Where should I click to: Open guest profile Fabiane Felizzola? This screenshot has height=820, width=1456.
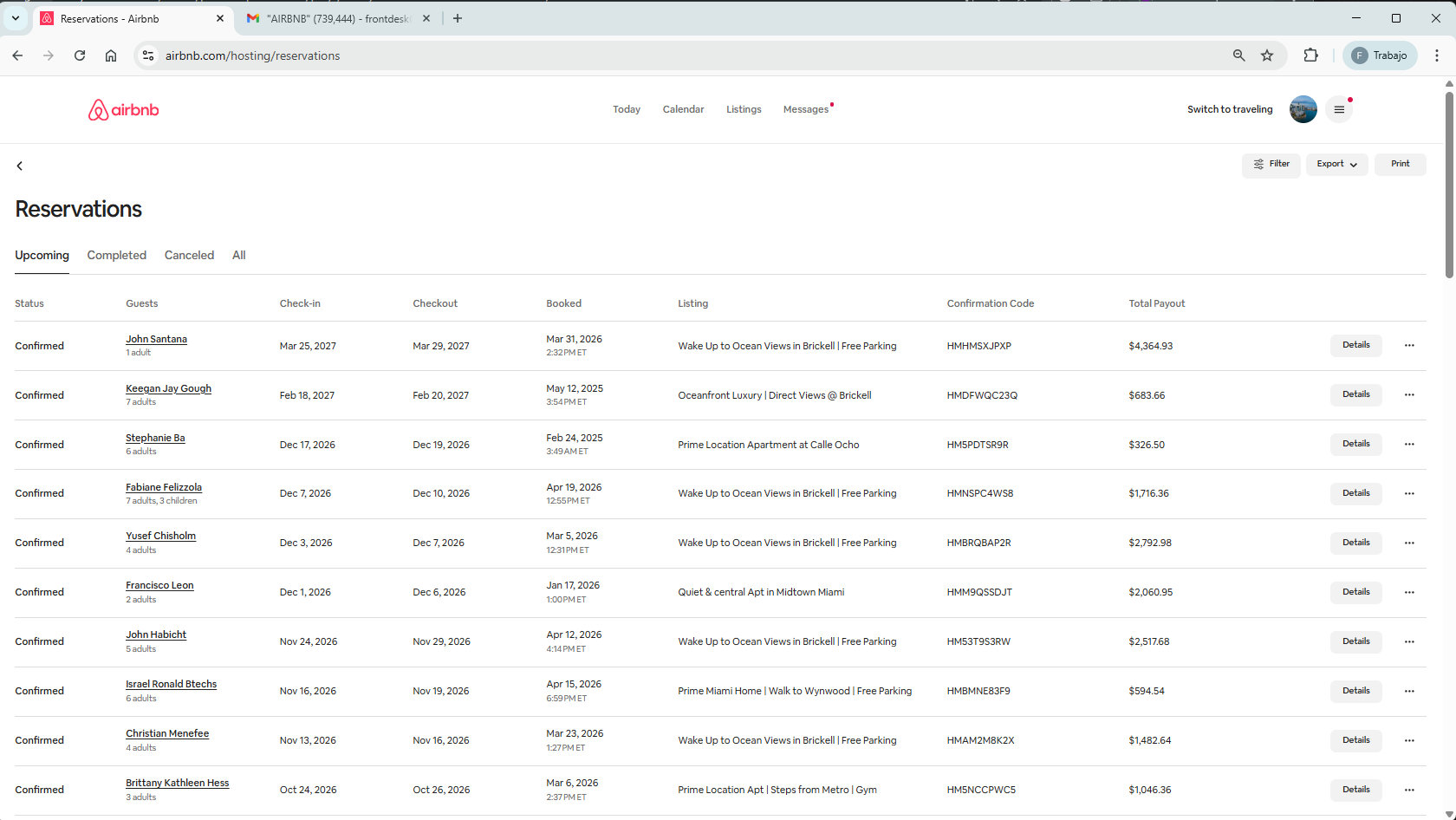coord(164,487)
